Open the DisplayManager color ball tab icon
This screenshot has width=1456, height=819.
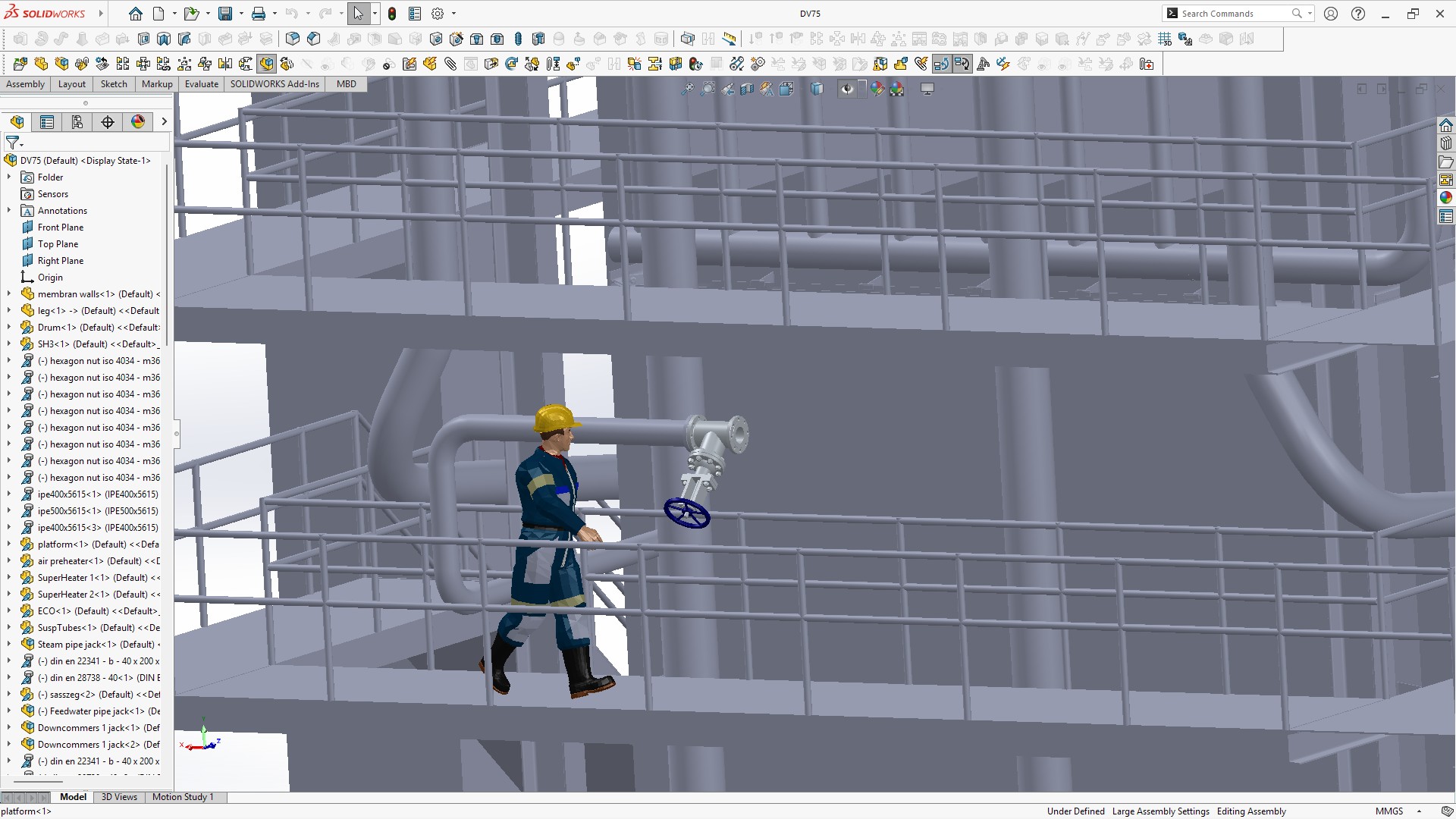point(138,122)
